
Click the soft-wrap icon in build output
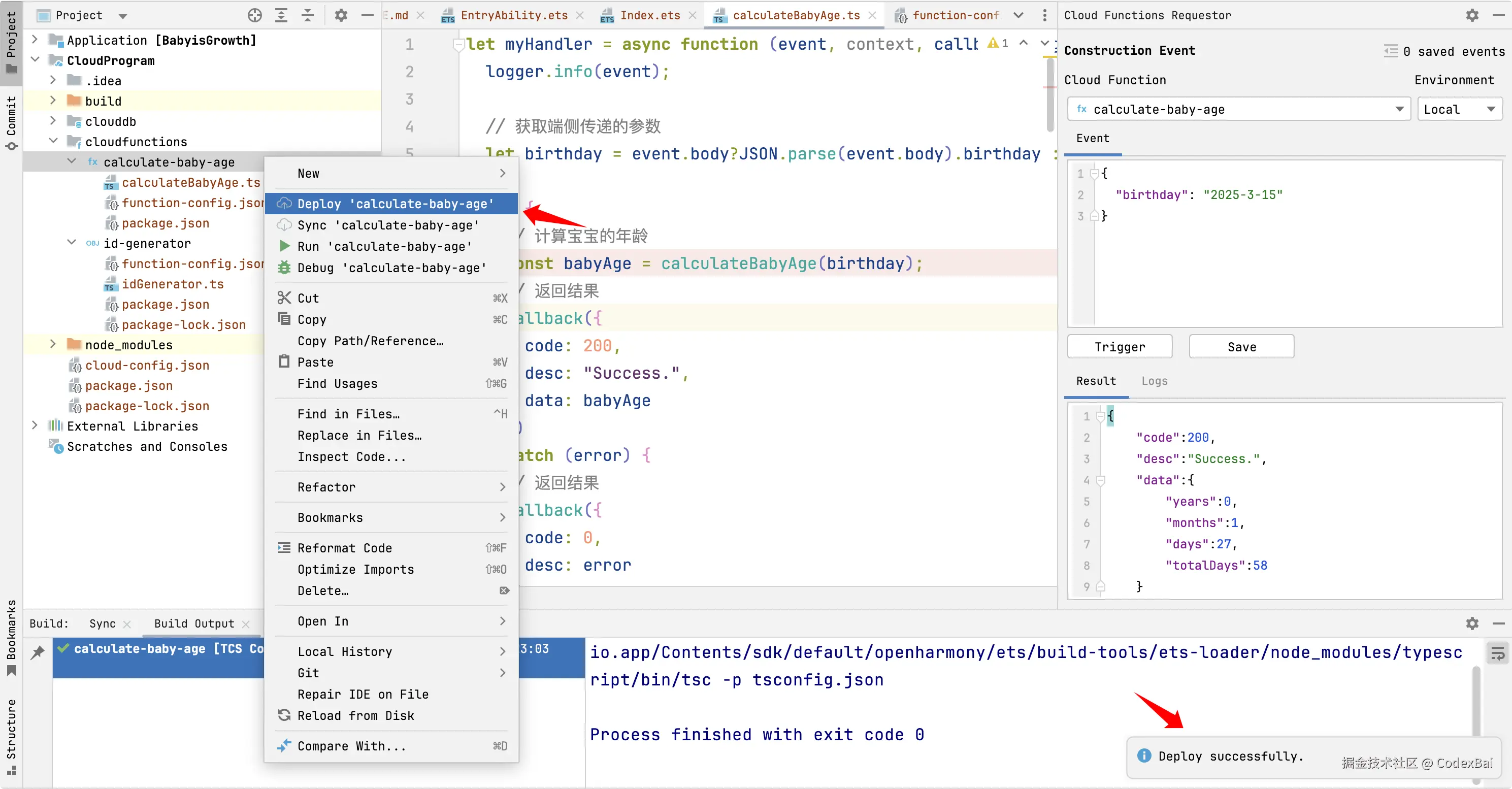pyautogui.click(x=1497, y=653)
